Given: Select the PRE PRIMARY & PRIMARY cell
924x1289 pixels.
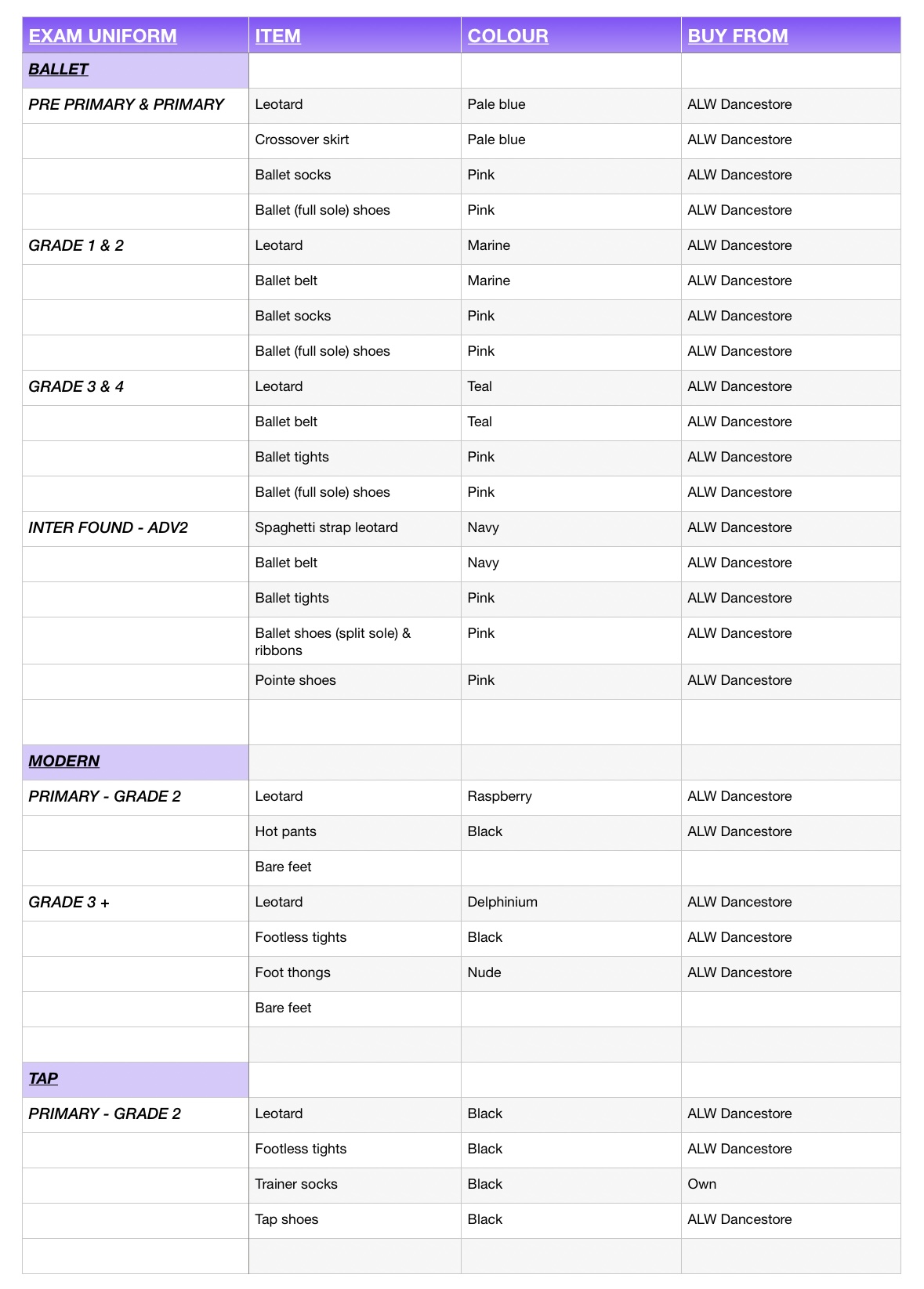Looking at the screenshot, I should tap(136, 106).
